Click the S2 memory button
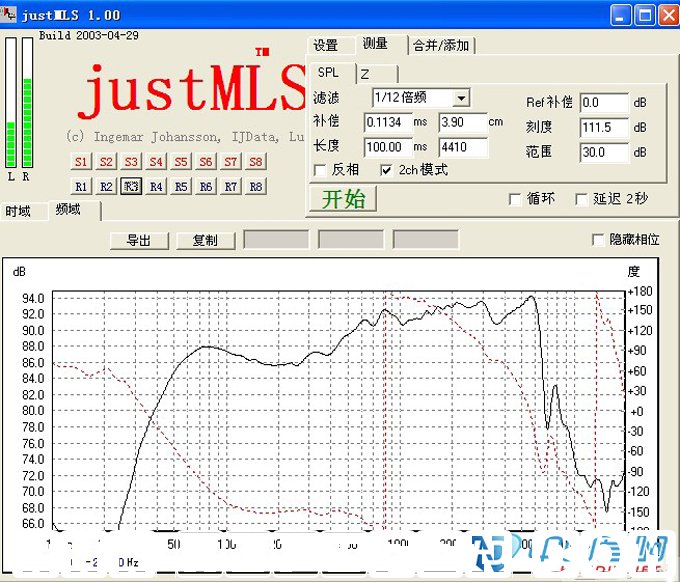This screenshot has width=680, height=582. pyautogui.click(x=106, y=162)
